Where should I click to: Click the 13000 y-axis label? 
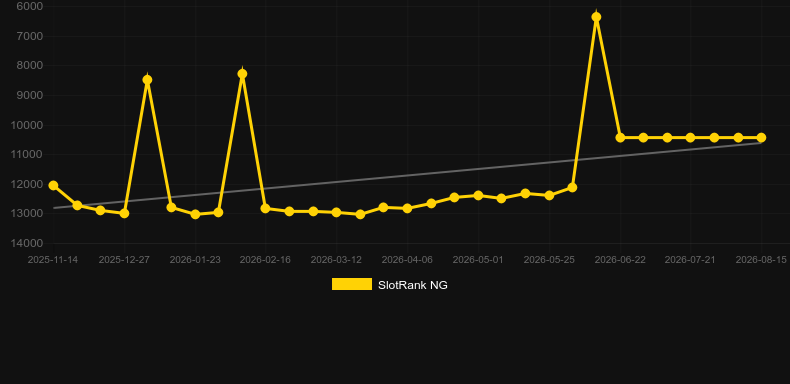pos(27,214)
